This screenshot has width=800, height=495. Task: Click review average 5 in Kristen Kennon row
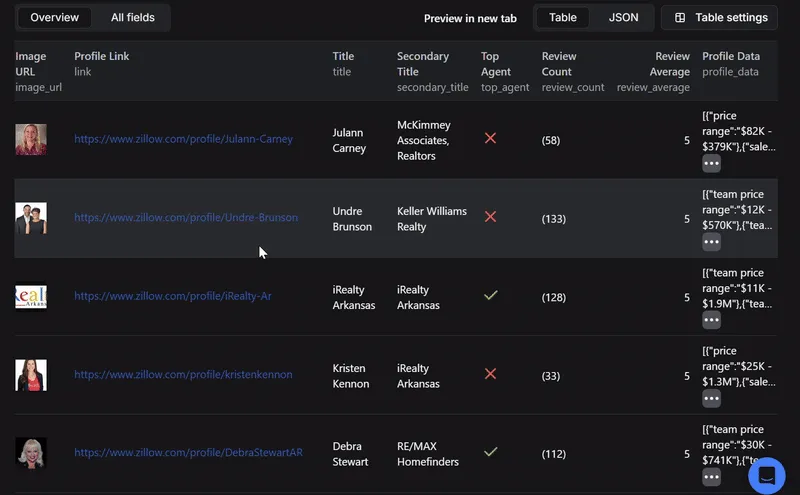pos(687,376)
